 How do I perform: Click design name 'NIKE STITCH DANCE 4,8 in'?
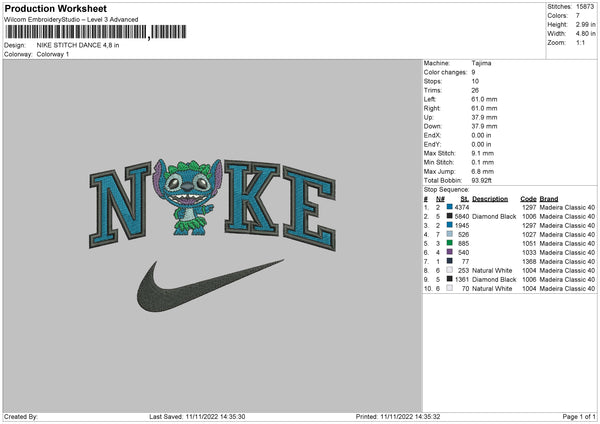tap(78, 45)
